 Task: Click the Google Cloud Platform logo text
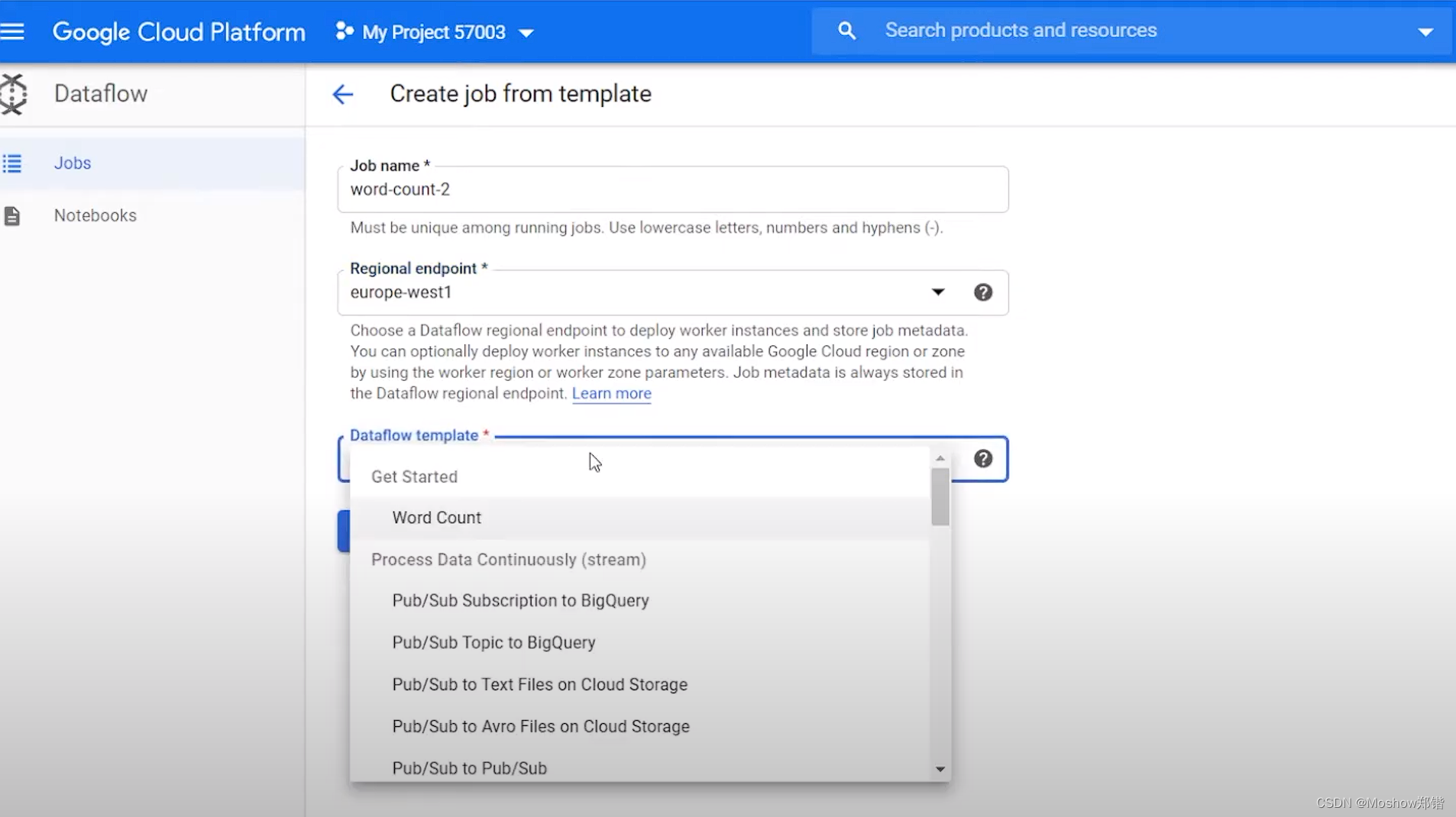pos(179,32)
